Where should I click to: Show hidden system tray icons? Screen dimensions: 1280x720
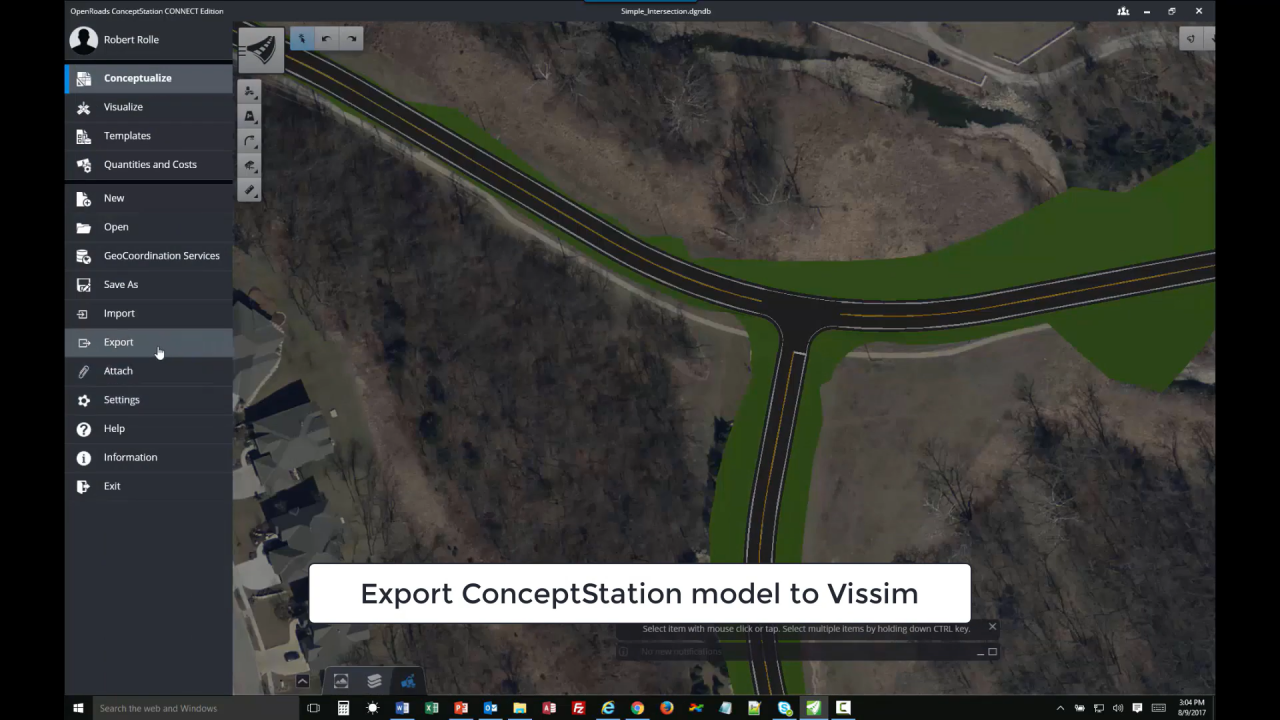click(x=1060, y=708)
